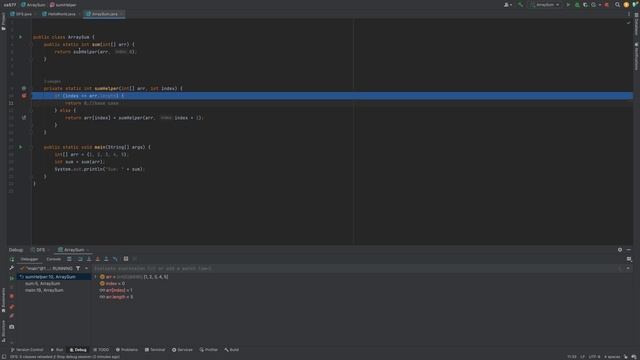
Task: Click the red Stop icon in debug panel
Action: 11,296
